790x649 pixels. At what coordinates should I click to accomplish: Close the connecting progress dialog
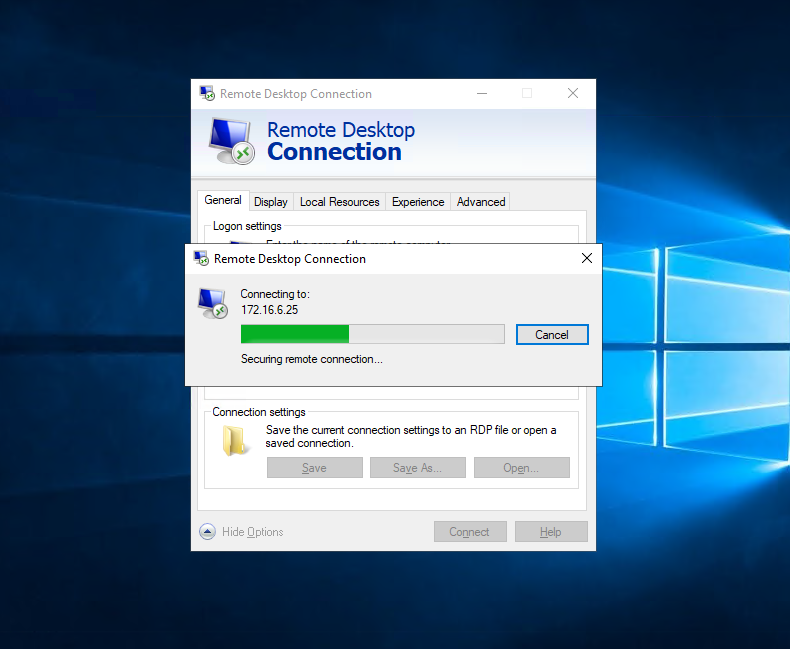(x=586, y=258)
